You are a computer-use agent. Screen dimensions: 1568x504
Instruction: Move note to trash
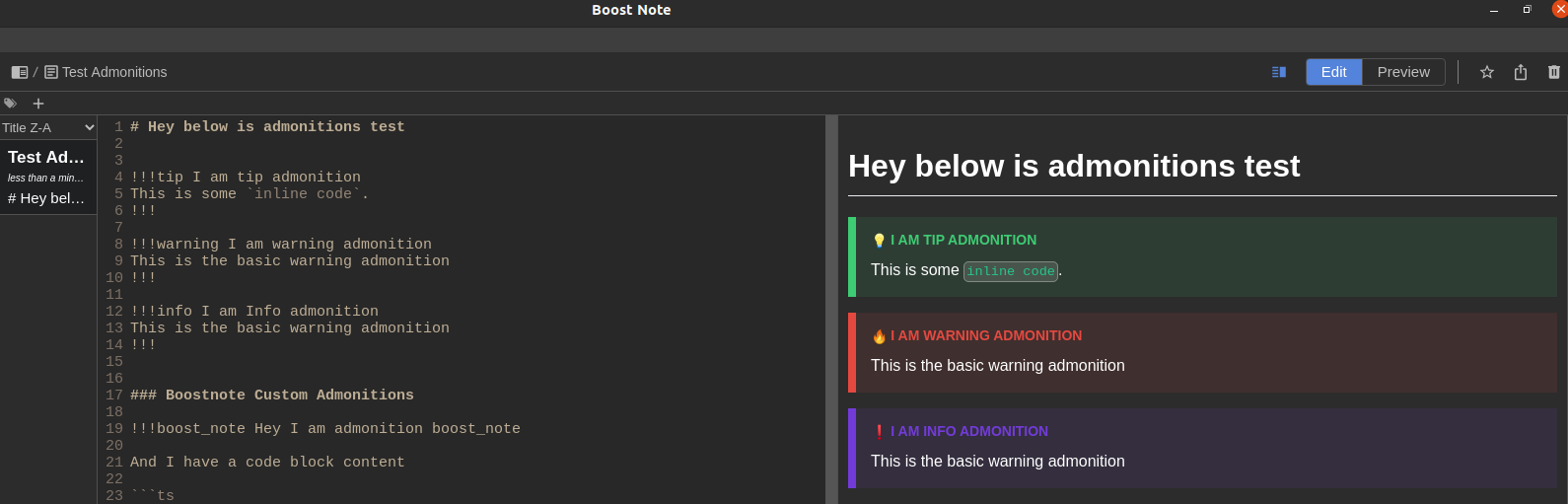click(x=1554, y=72)
